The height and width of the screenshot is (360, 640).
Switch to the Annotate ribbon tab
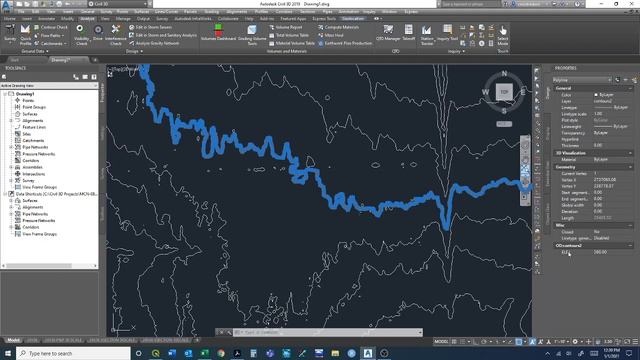click(x=46, y=19)
